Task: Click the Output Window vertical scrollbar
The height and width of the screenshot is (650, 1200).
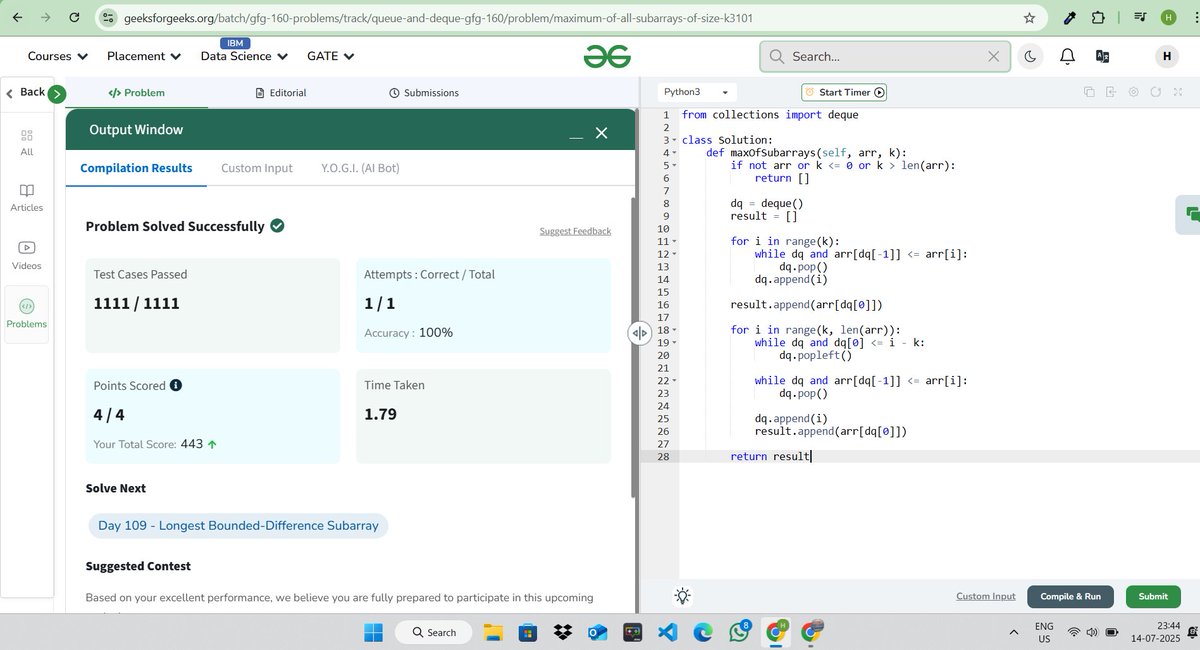Action: click(632, 345)
